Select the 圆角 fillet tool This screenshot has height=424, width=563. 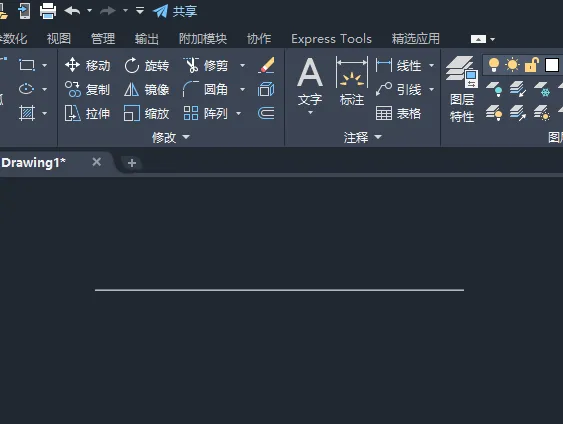point(206,89)
